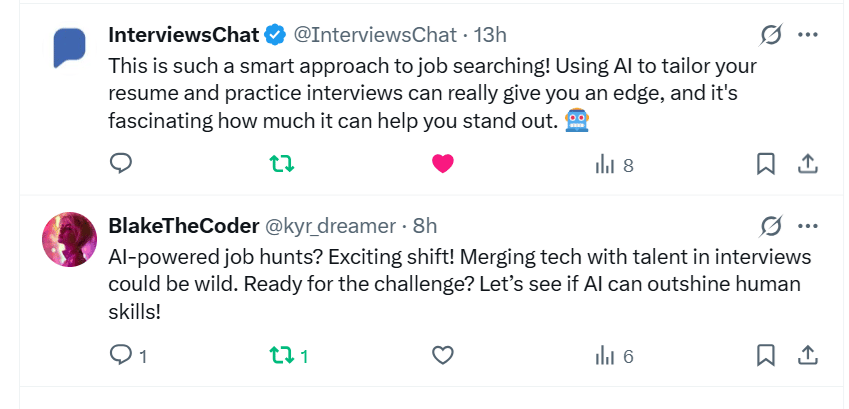Unlike the InterviewsChat post
This screenshot has height=409, width=849.
tap(443, 164)
